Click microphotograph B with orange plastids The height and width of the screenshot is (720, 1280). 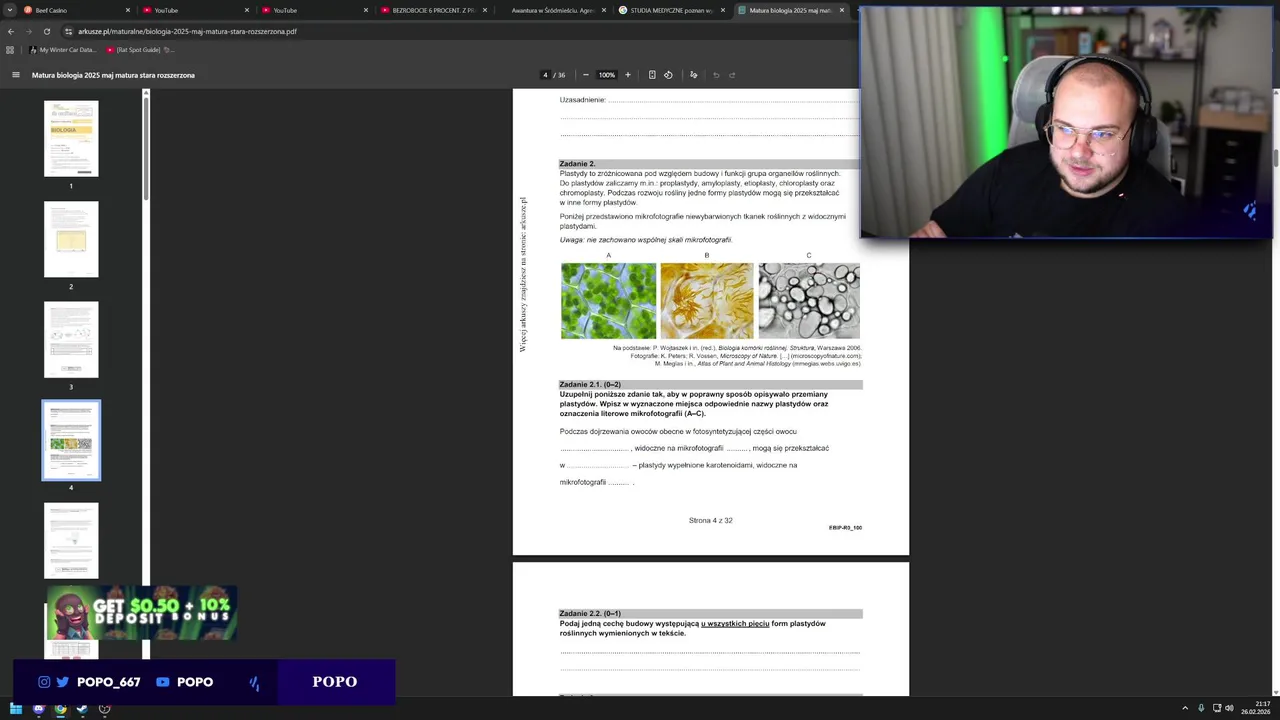707,301
